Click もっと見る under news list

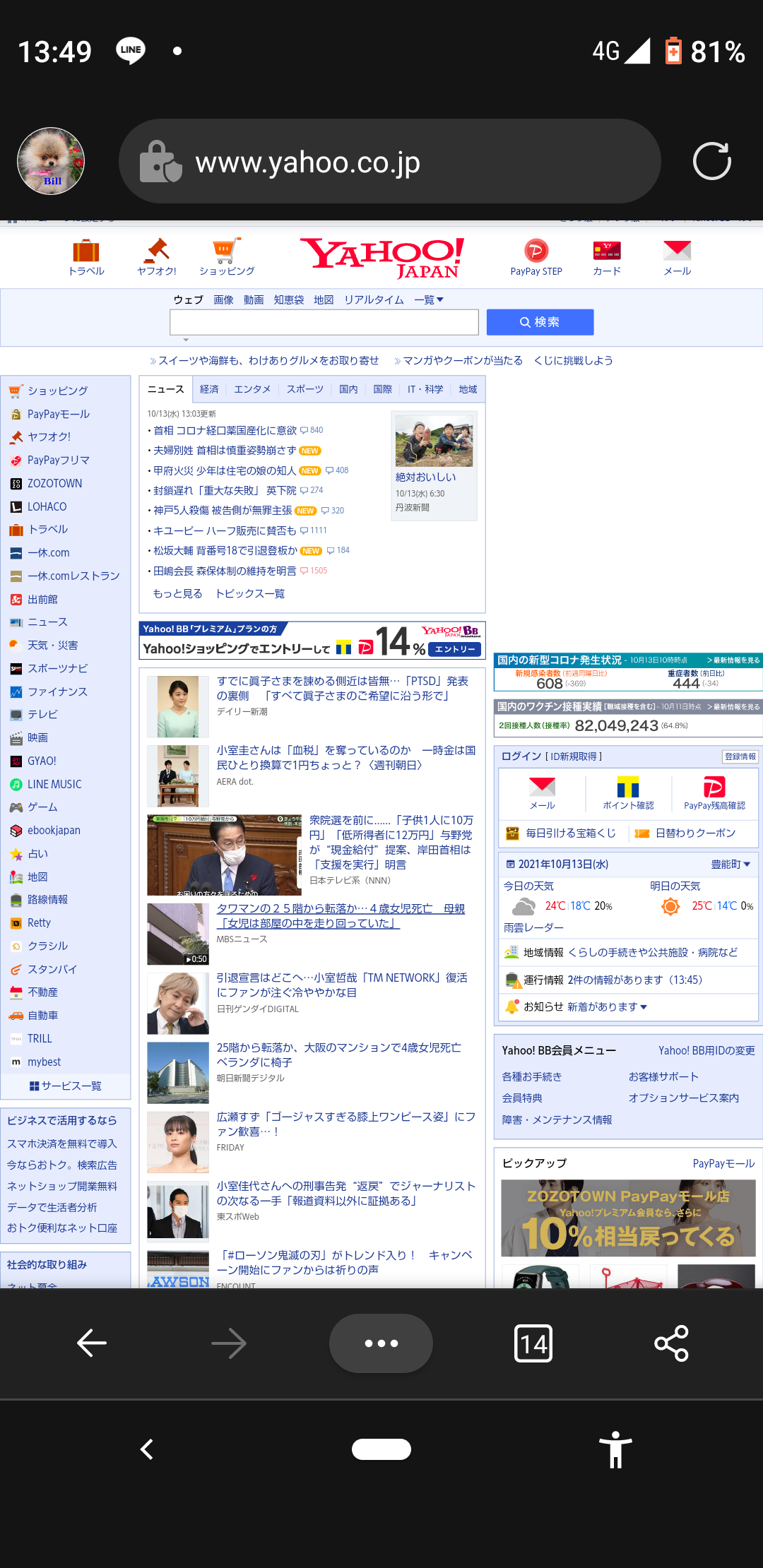[x=177, y=593]
